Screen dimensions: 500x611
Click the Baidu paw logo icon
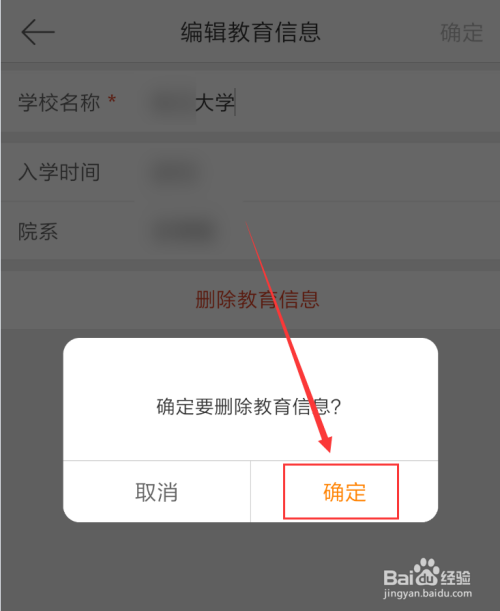pos(427,572)
